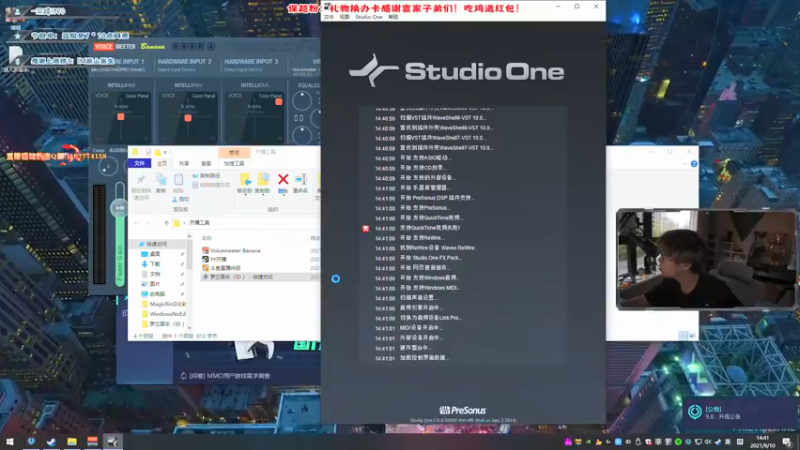Click the Cut scissors icon in Explorer ribbon
The height and width of the screenshot is (450, 800).
coord(175,199)
